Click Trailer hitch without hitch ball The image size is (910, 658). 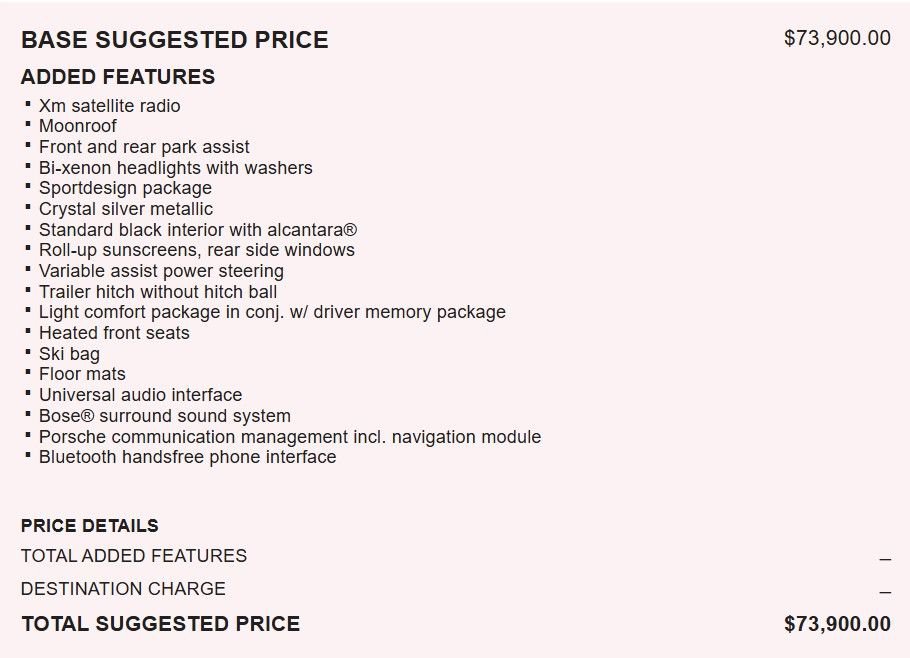click(158, 291)
